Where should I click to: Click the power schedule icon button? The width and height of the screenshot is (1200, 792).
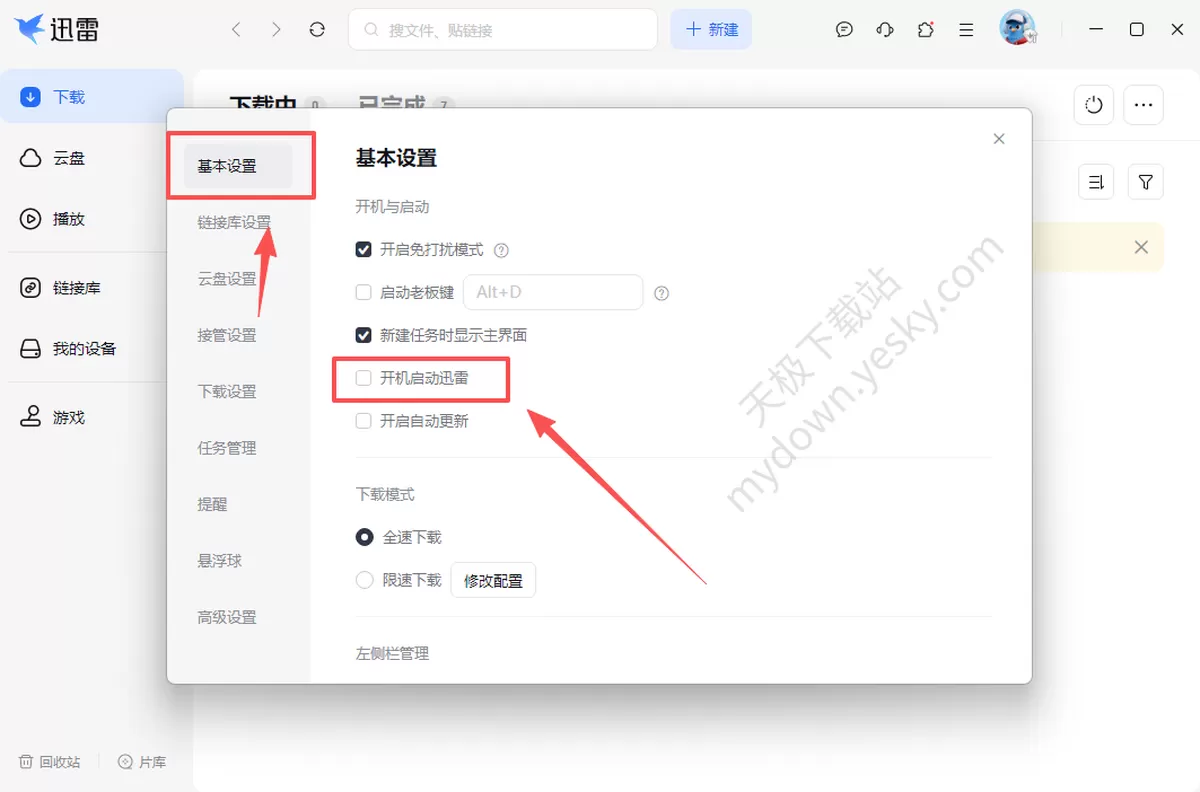coord(1094,105)
